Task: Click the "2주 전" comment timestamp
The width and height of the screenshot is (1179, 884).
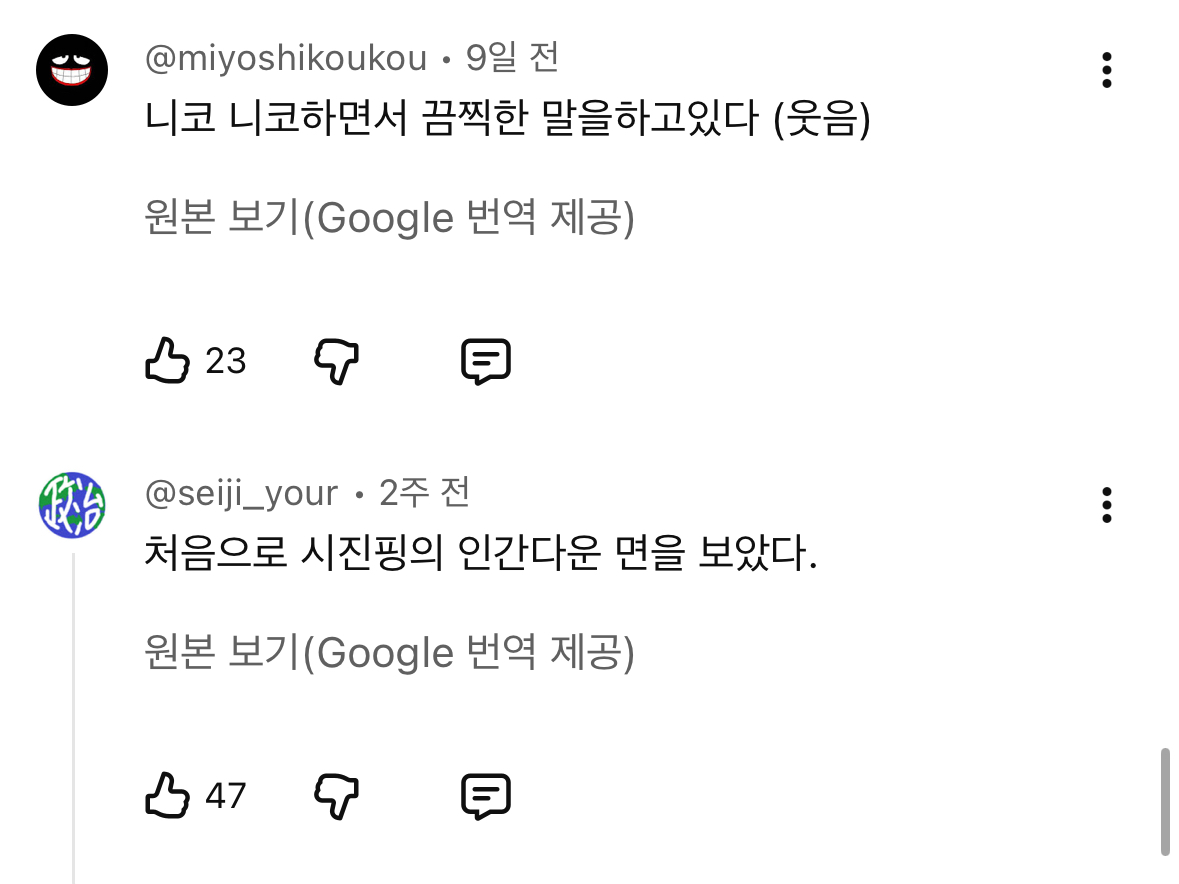Action: pyautogui.click(x=424, y=493)
